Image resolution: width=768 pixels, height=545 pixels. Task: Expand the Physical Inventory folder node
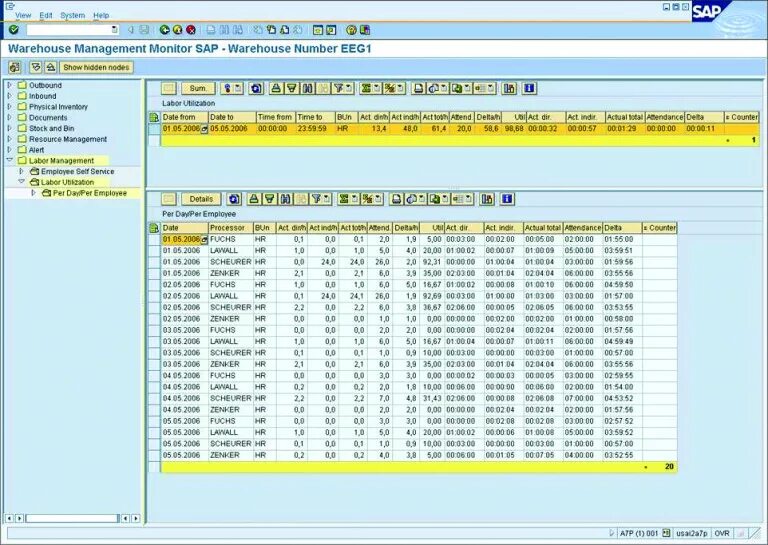[x=9, y=106]
